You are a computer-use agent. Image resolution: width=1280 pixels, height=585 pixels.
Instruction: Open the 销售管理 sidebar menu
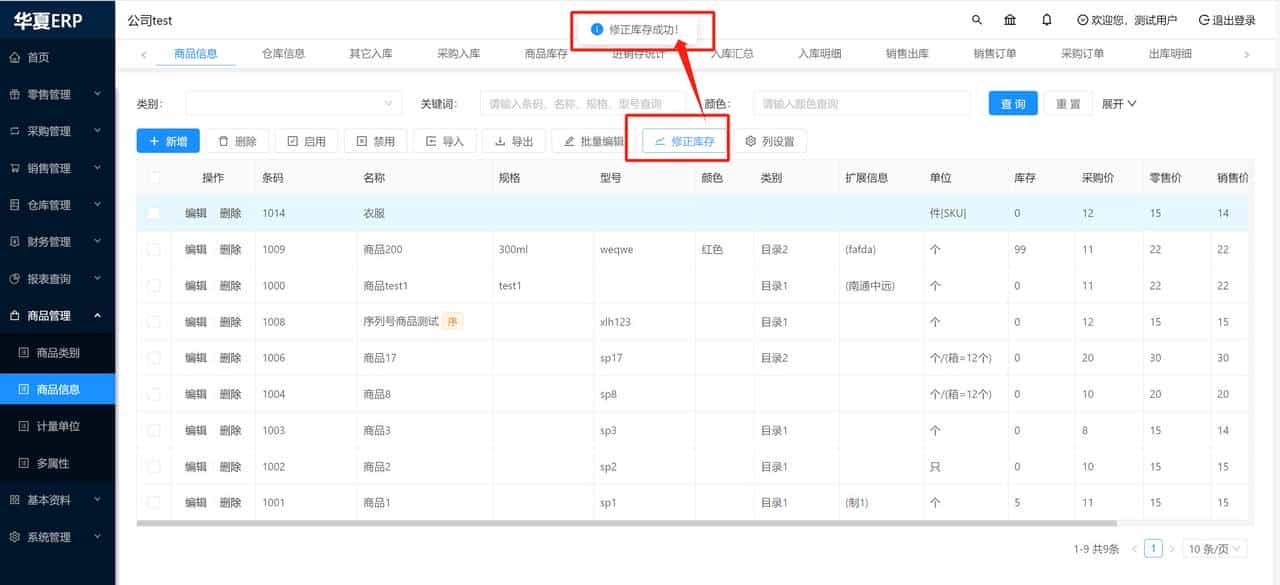(55, 168)
